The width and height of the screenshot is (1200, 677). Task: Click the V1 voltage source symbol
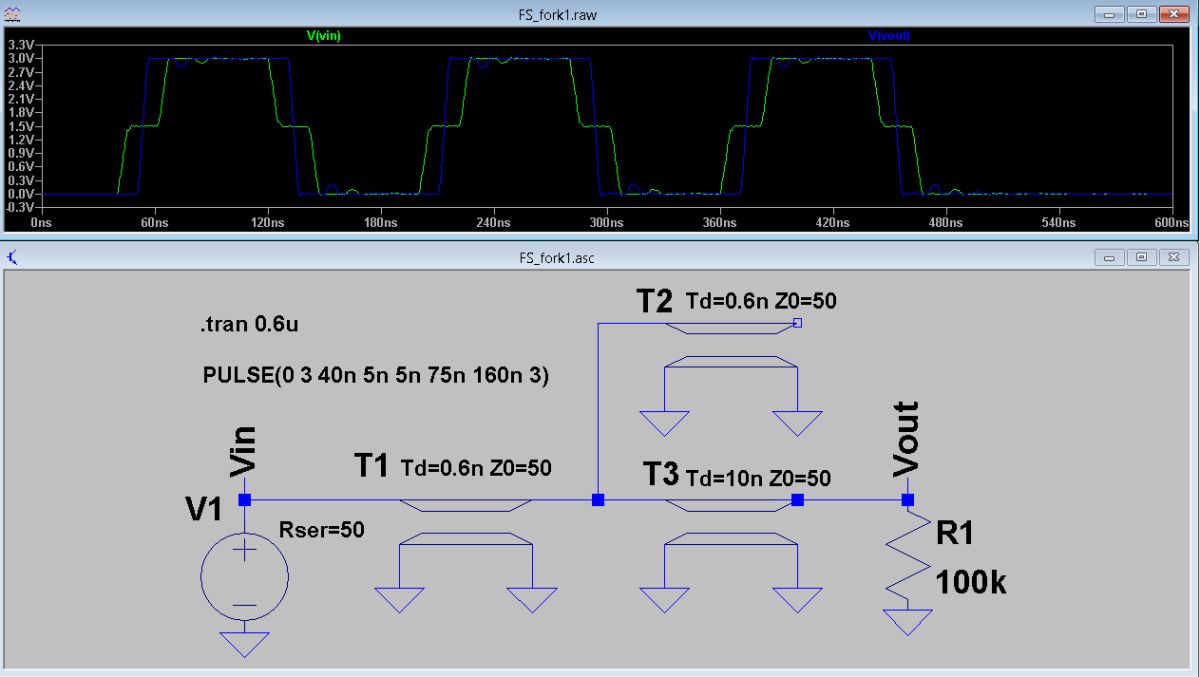pos(245,577)
